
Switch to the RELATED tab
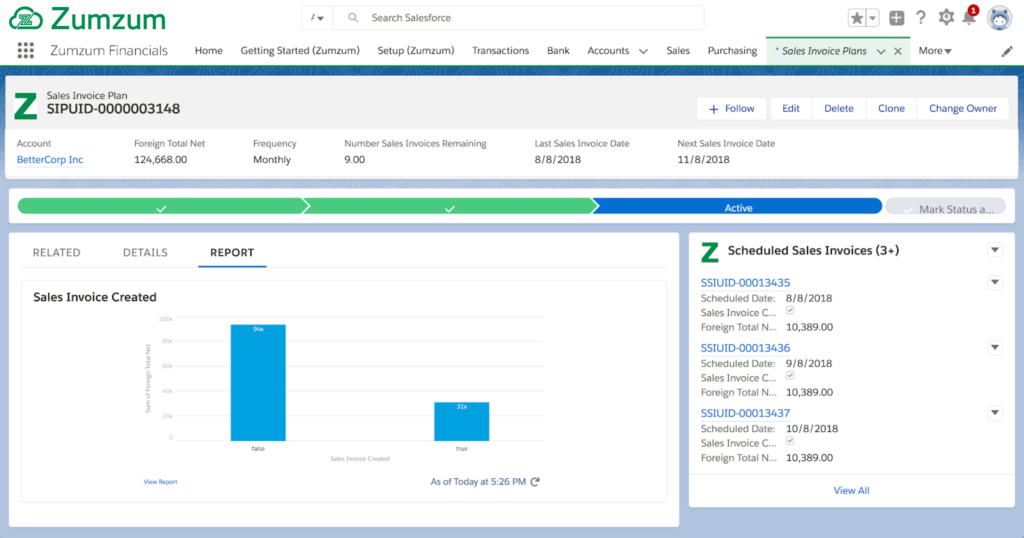(57, 253)
